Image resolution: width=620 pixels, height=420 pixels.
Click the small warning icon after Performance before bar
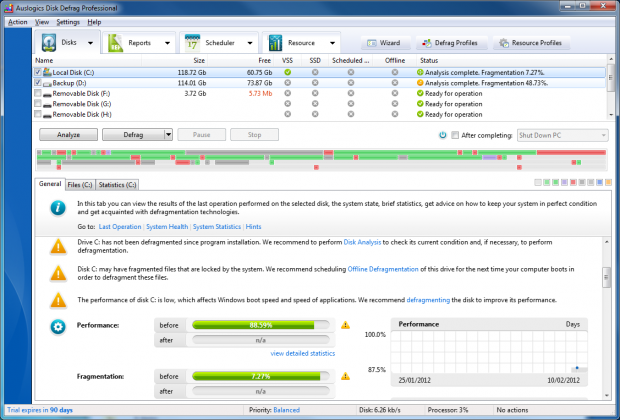[x=345, y=325]
